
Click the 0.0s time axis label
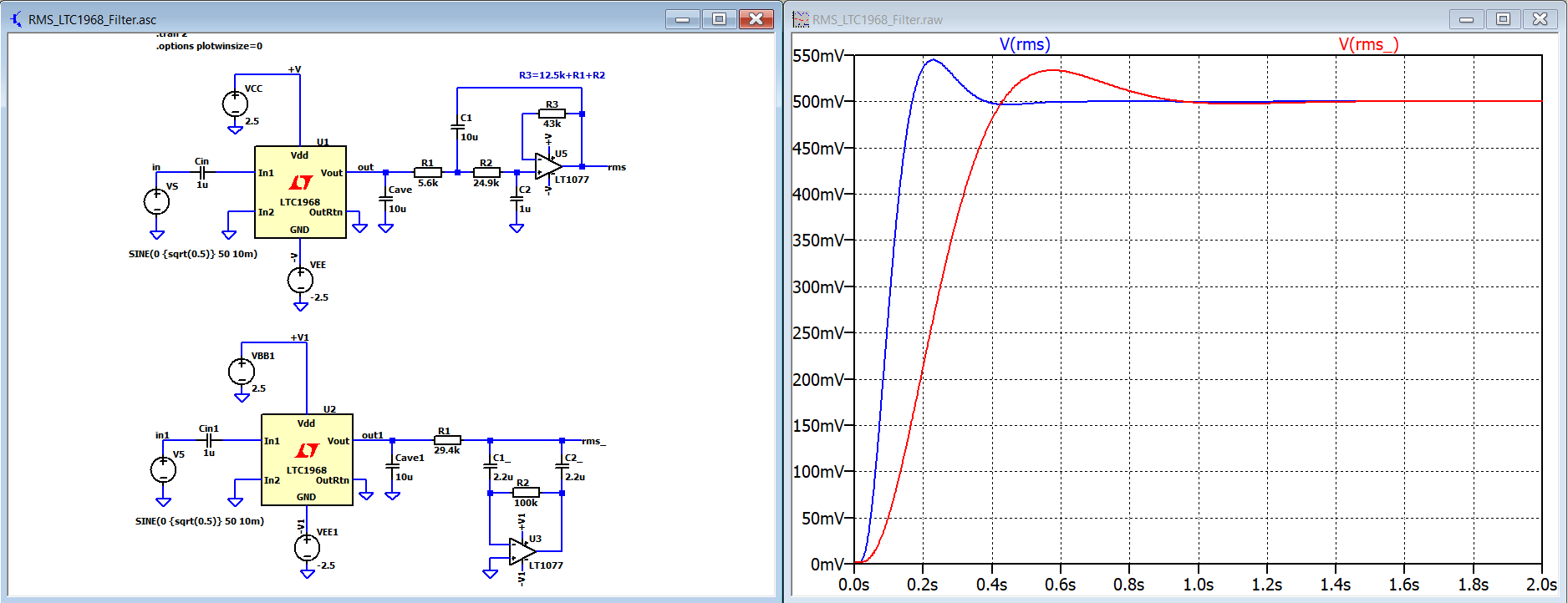pos(854,585)
